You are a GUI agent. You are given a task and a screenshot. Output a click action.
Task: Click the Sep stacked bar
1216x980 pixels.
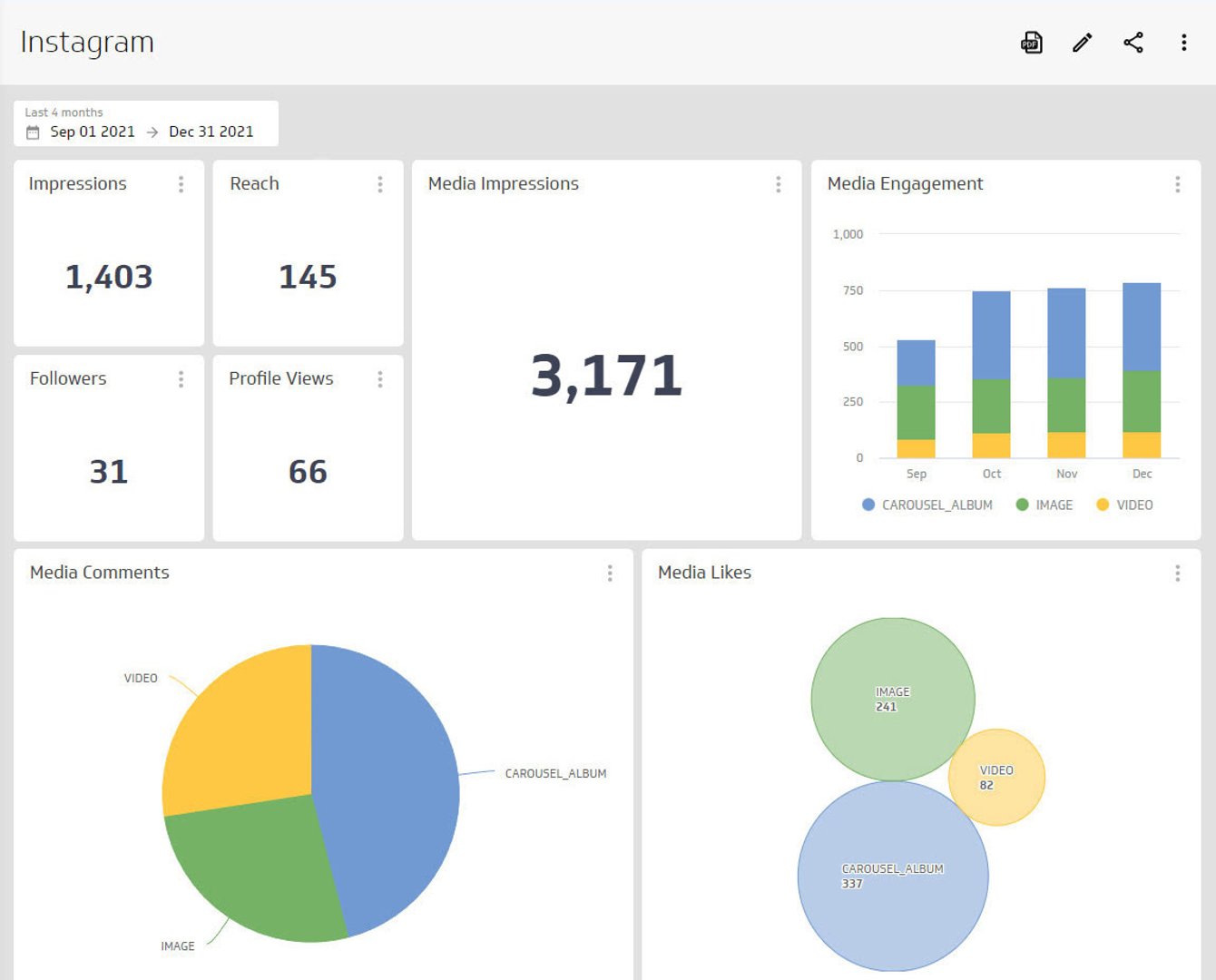point(916,399)
